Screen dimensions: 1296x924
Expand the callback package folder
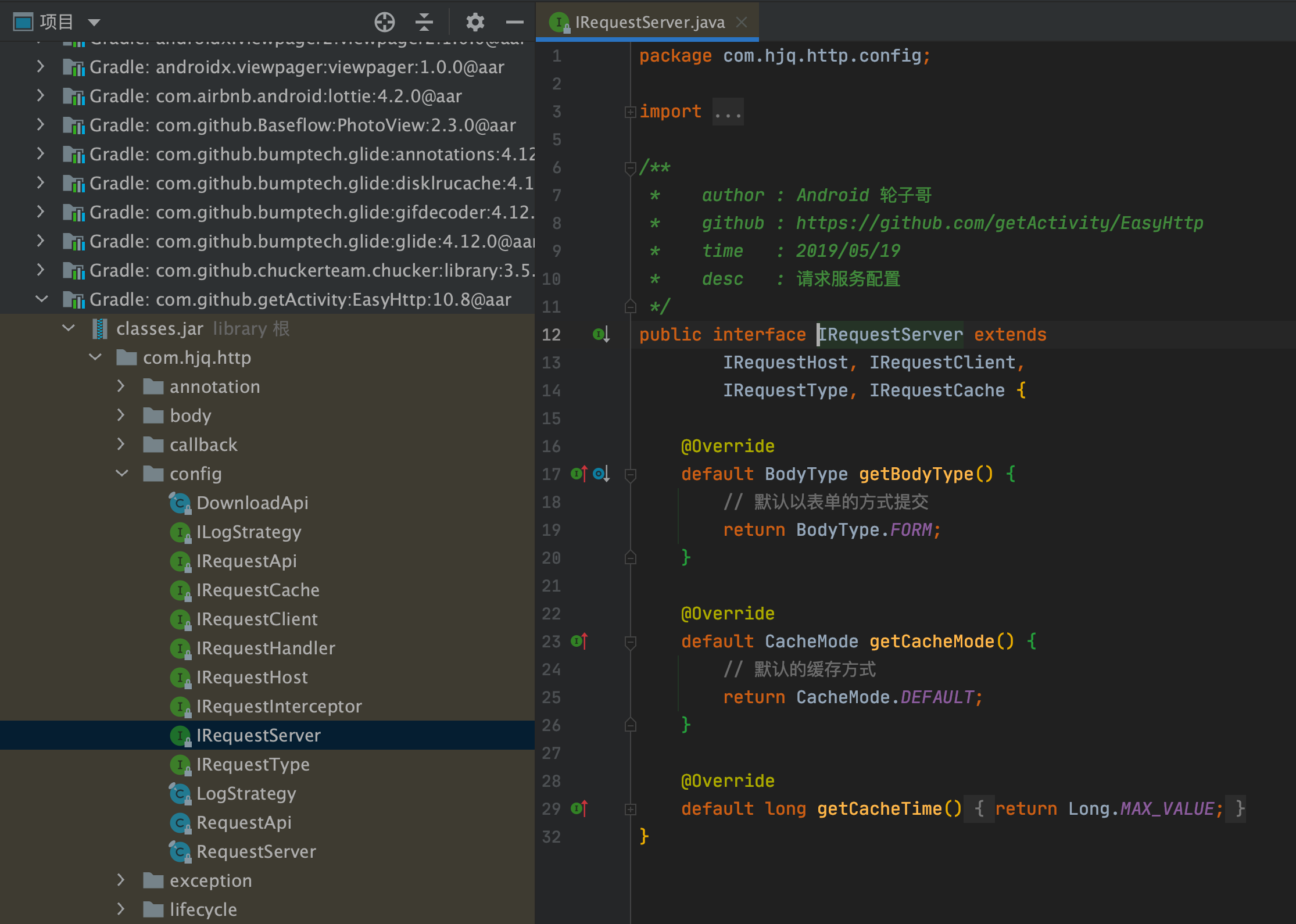click(x=120, y=445)
